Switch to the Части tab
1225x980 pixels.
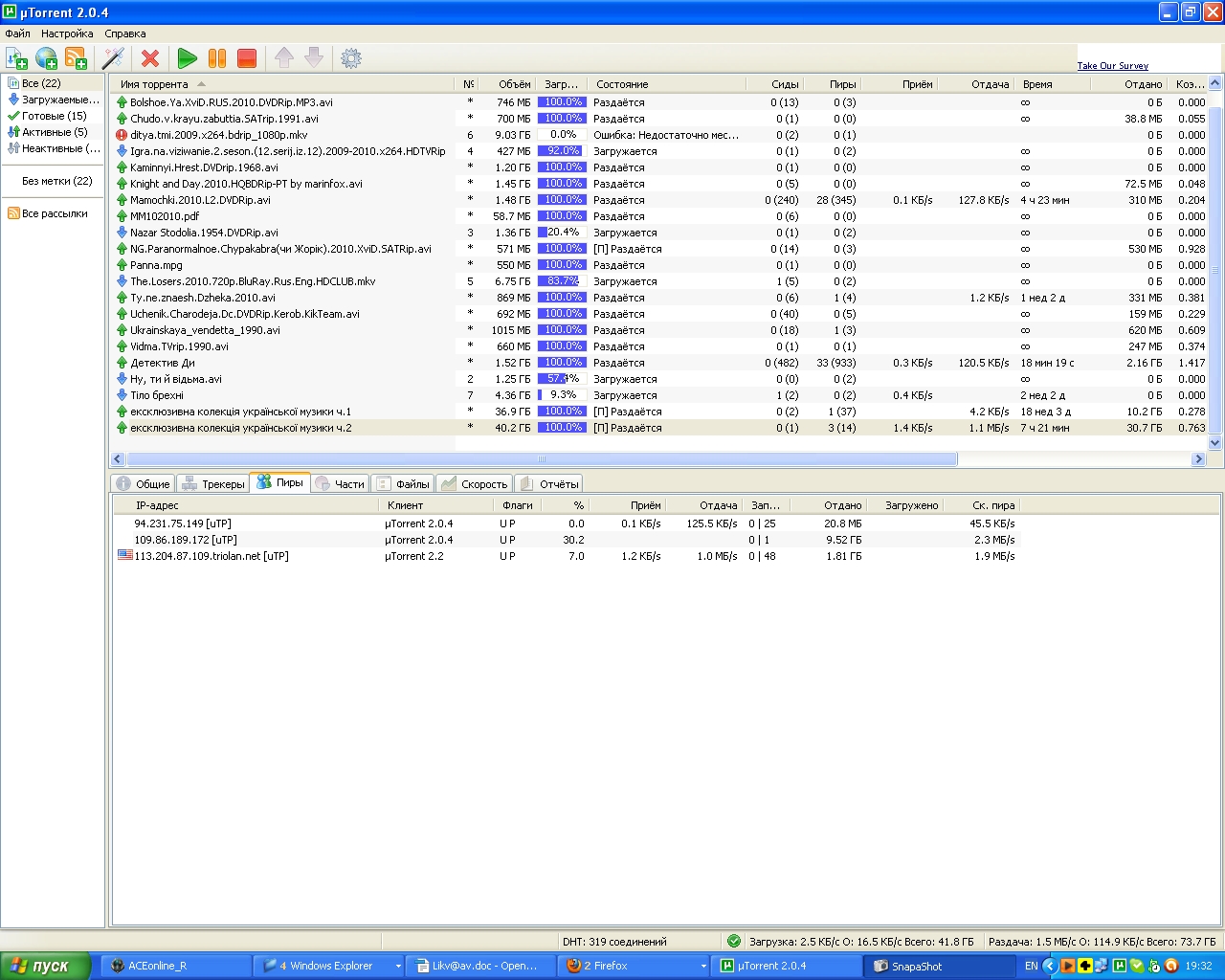(340, 483)
